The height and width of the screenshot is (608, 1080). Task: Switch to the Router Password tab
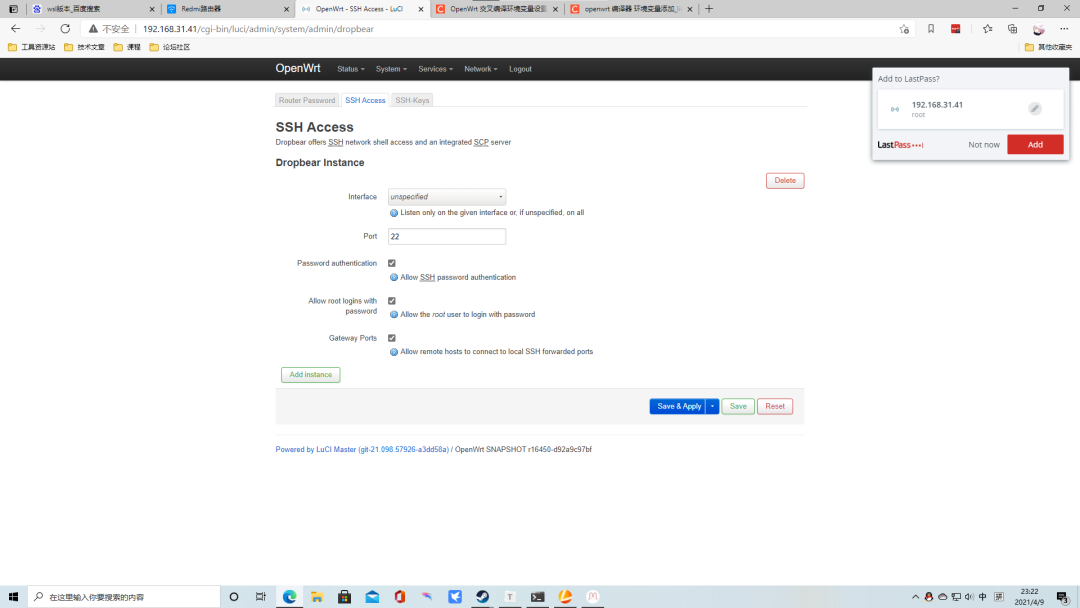click(307, 101)
